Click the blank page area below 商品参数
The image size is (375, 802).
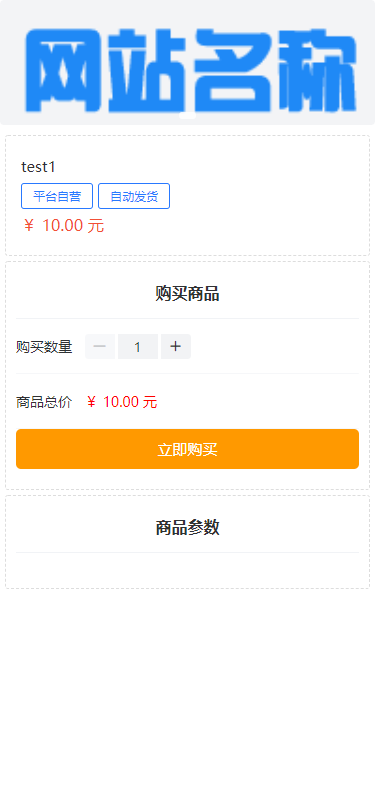(x=187, y=695)
